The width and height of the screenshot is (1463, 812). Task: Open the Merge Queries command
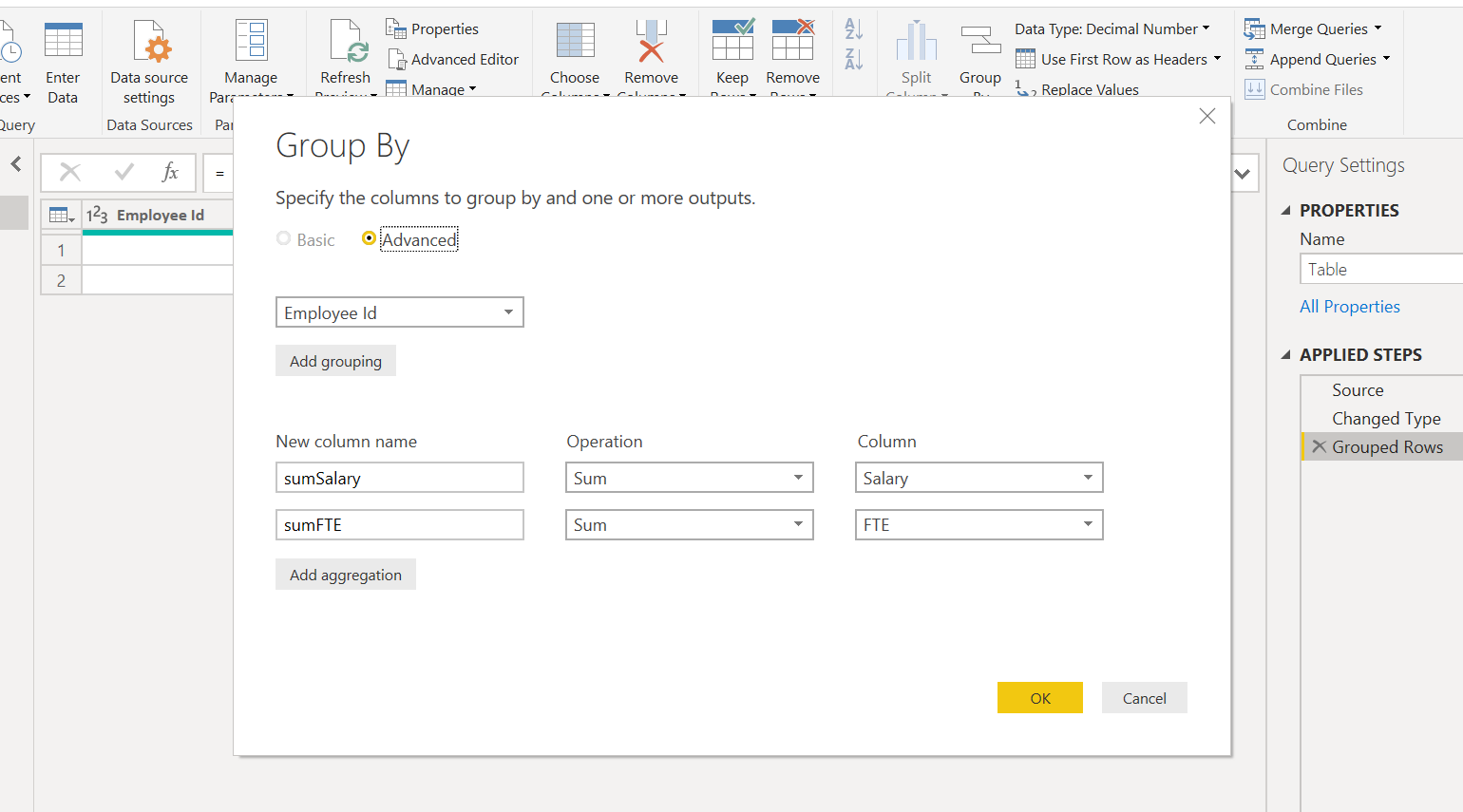click(1313, 28)
